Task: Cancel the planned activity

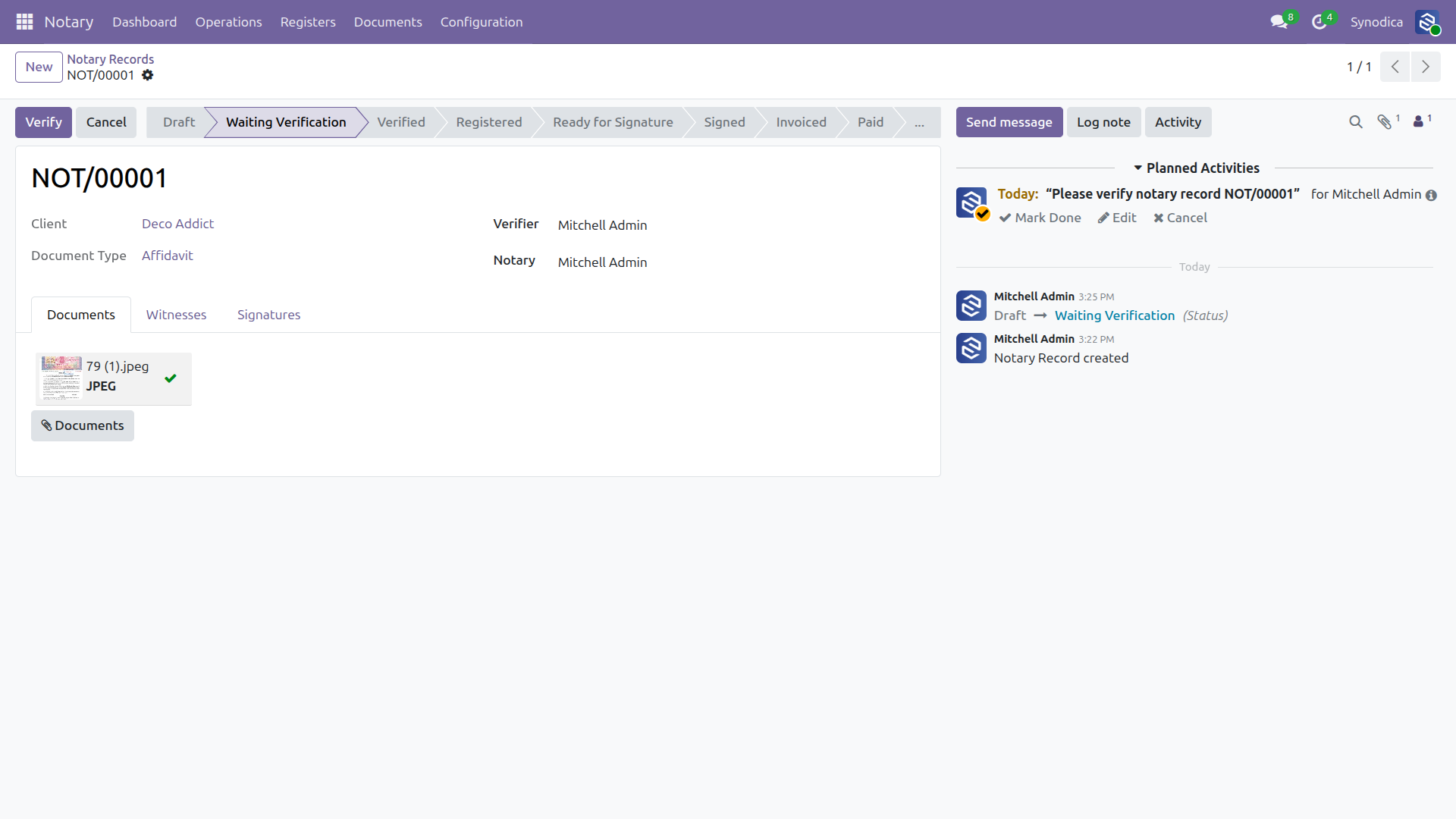Action: click(x=1180, y=218)
